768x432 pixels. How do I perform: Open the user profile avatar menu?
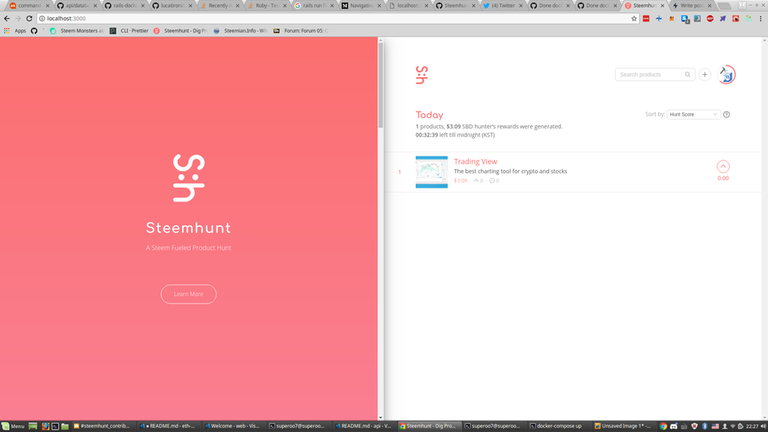(726, 74)
